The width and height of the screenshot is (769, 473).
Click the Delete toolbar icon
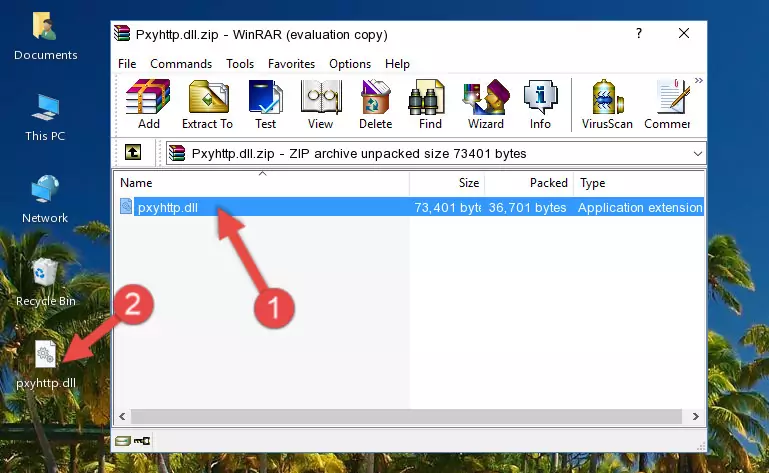tap(376, 105)
